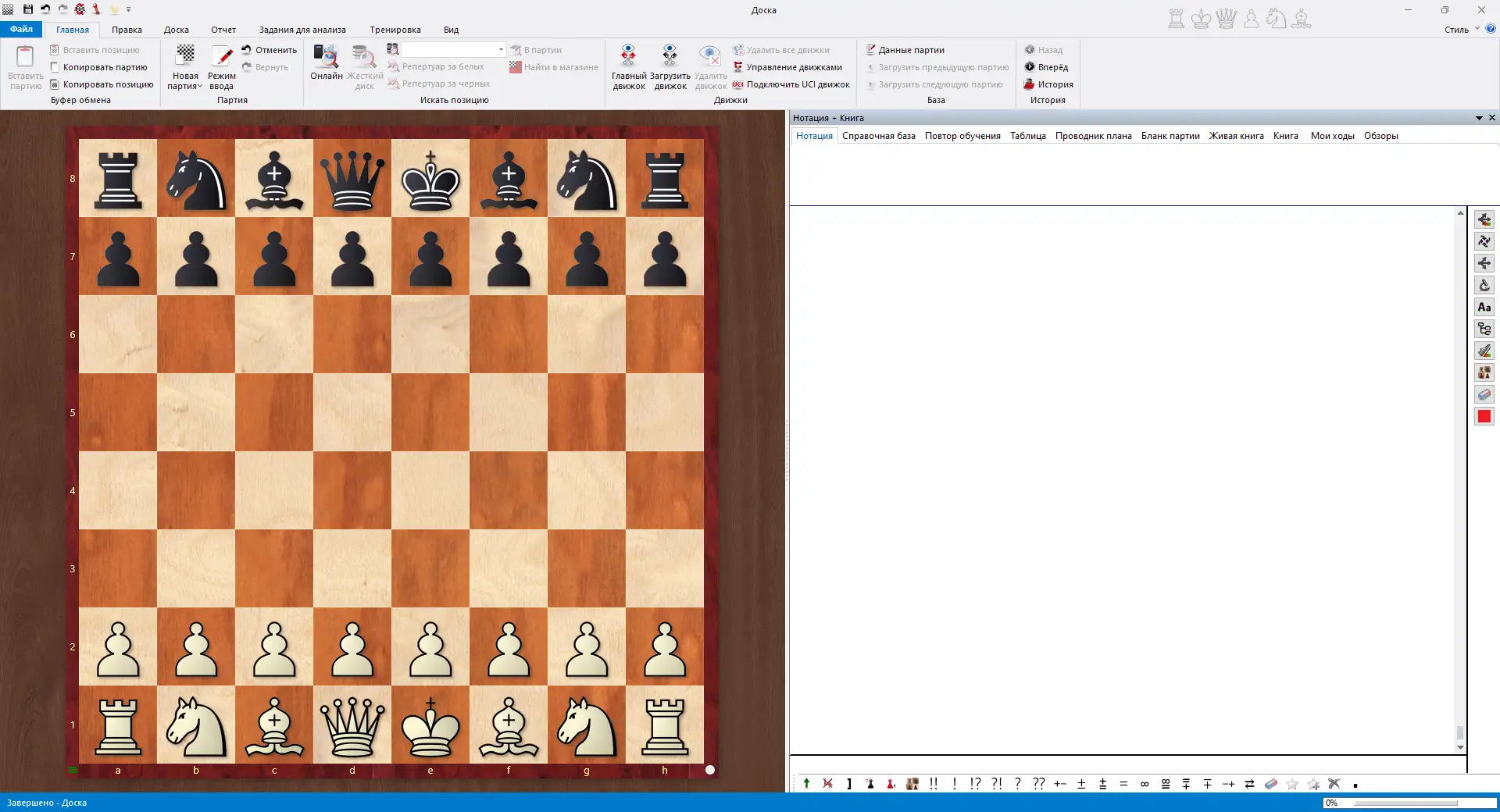
Task: Open the Главный движок (main engine) icon
Action: click(628, 67)
